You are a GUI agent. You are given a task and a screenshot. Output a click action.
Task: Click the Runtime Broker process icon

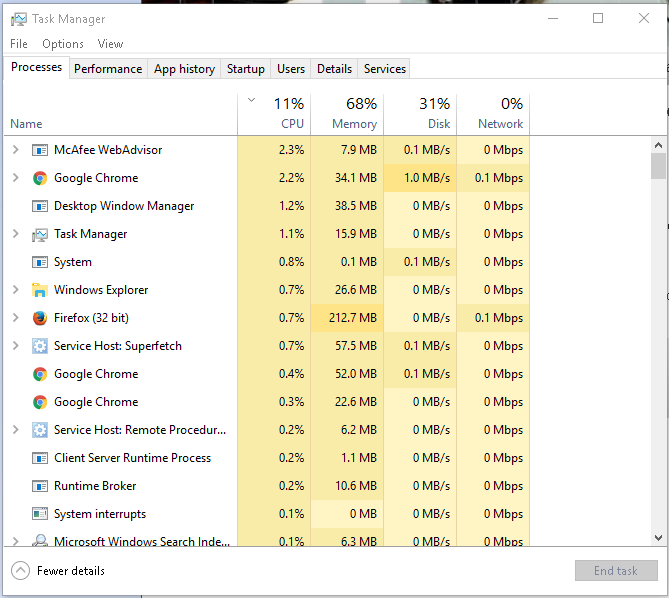pyautogui.click(x=40, y=486)
